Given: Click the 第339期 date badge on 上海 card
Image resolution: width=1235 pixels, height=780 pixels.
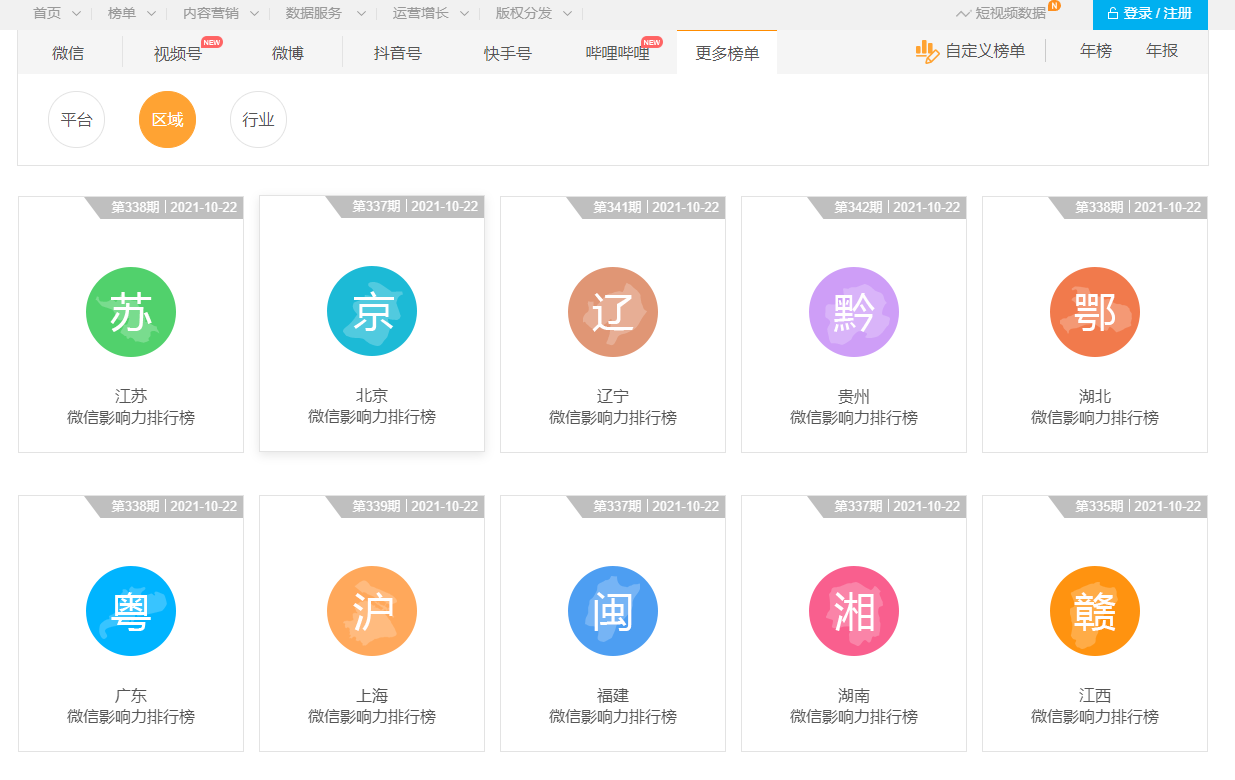Looking at the screenshot, I should coord(405,507).
